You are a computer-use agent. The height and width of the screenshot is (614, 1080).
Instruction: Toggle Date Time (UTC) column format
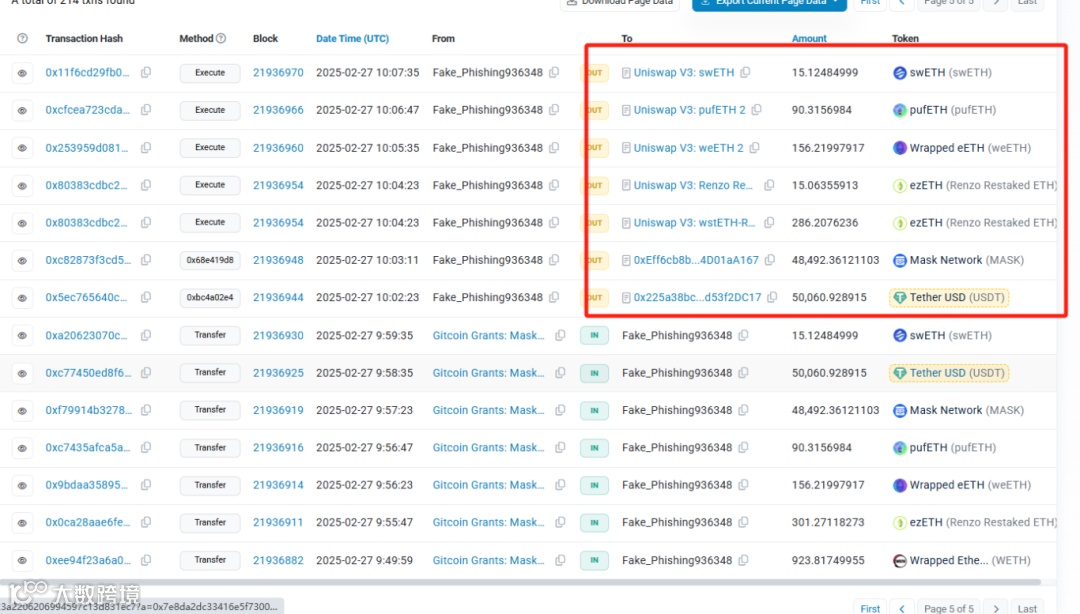click(352, 39)
